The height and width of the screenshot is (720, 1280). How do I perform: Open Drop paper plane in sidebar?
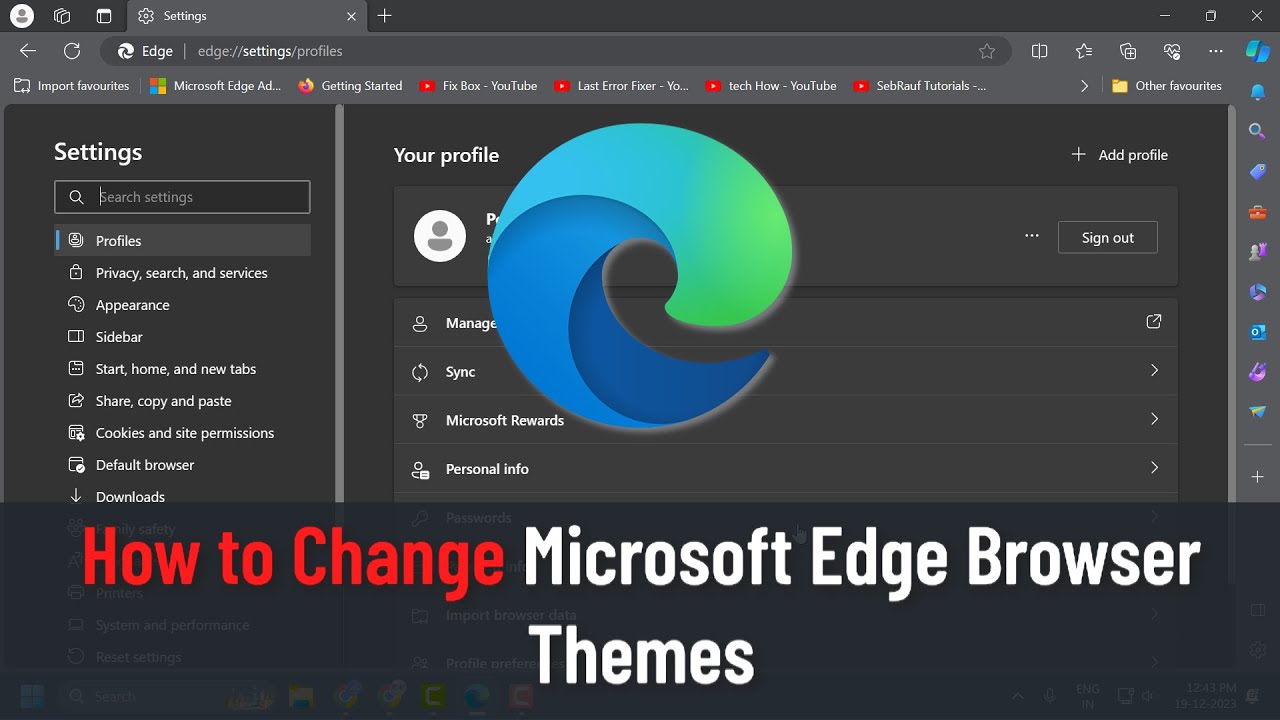1258,412
